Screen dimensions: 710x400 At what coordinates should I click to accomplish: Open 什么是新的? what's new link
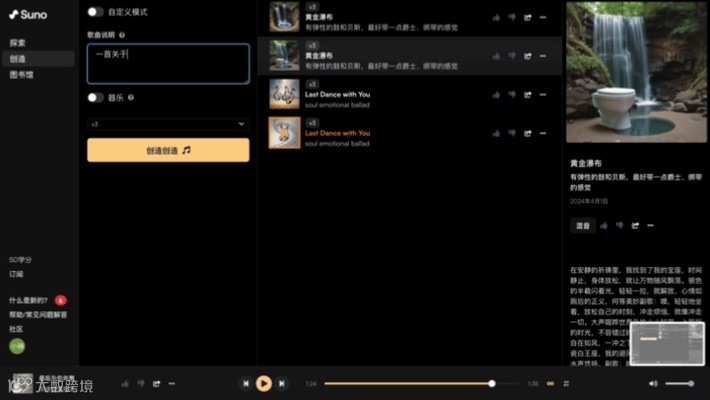pyautogui.click(x=28, y=300)
